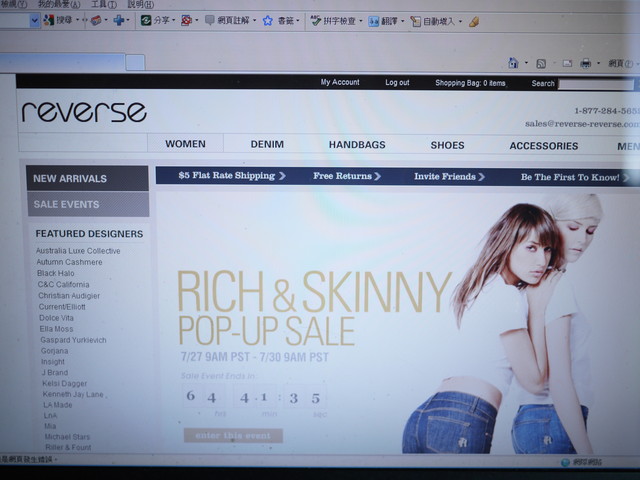The image size is (640, 480).
Task: Open the print dropdown arrow
Action: pos(598,63)
